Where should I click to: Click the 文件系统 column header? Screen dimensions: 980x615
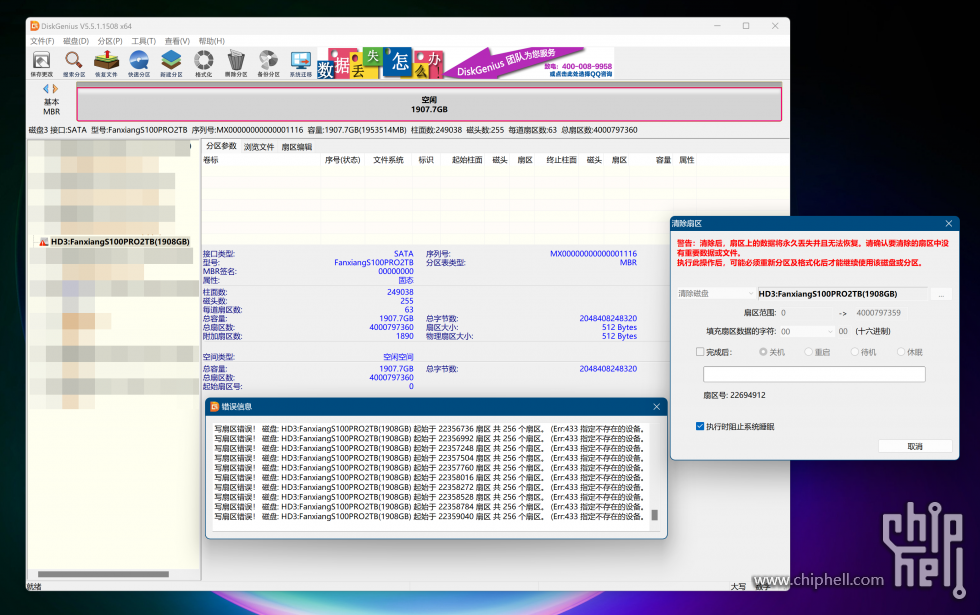(389, 160)
